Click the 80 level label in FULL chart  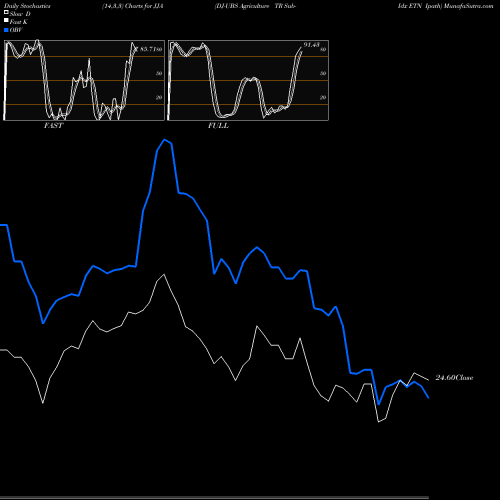[x=323, y=49]
